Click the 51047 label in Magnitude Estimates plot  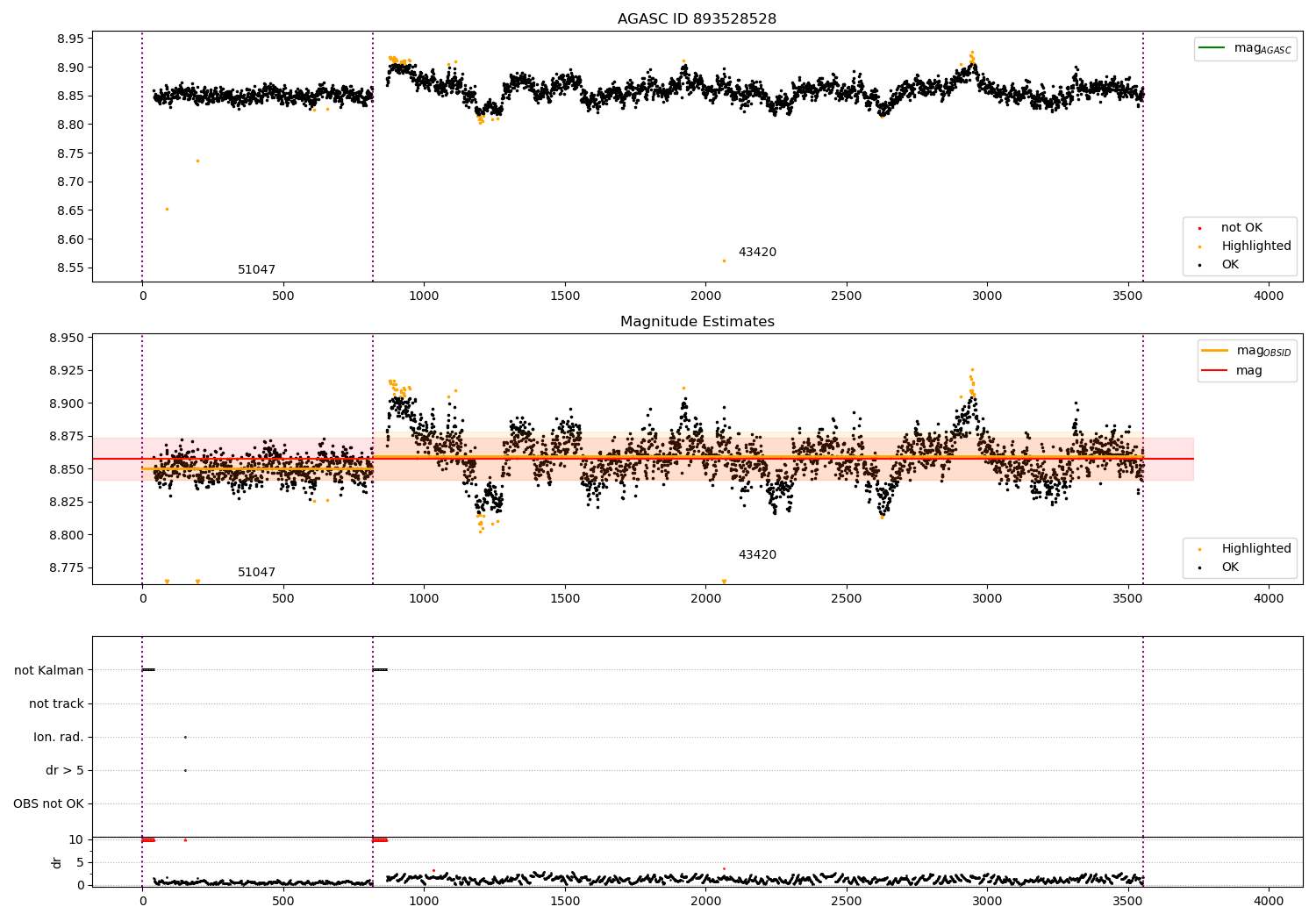[x=256, y=573]
